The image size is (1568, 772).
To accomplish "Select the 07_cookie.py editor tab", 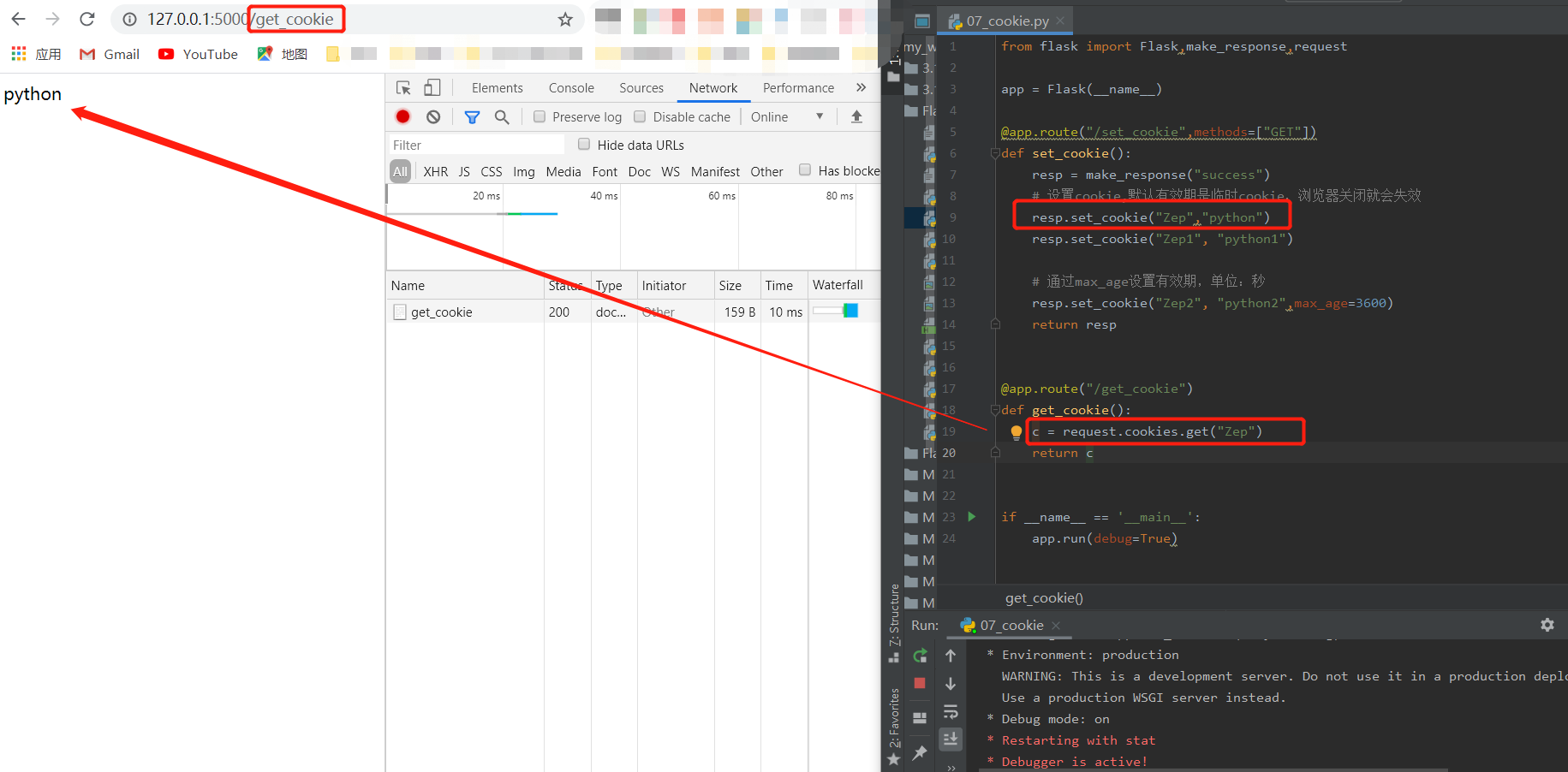I will [x=1007, y=21].
